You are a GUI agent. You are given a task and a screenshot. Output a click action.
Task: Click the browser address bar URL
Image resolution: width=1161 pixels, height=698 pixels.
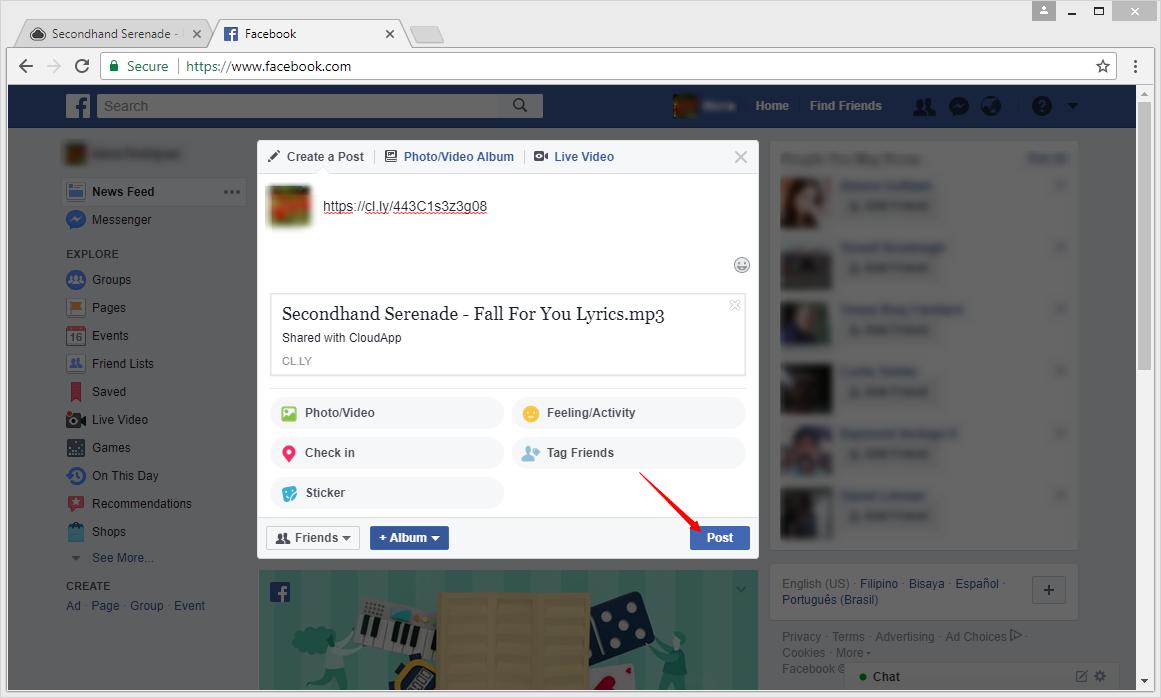(x=268, y=66)
